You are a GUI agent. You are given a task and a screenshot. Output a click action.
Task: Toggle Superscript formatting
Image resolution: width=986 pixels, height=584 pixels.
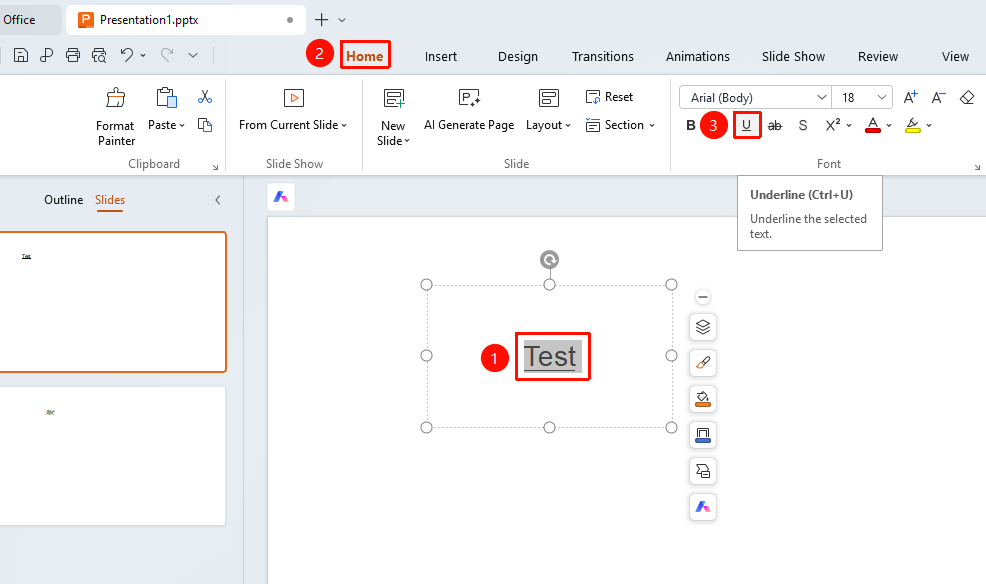coord(833,125)
